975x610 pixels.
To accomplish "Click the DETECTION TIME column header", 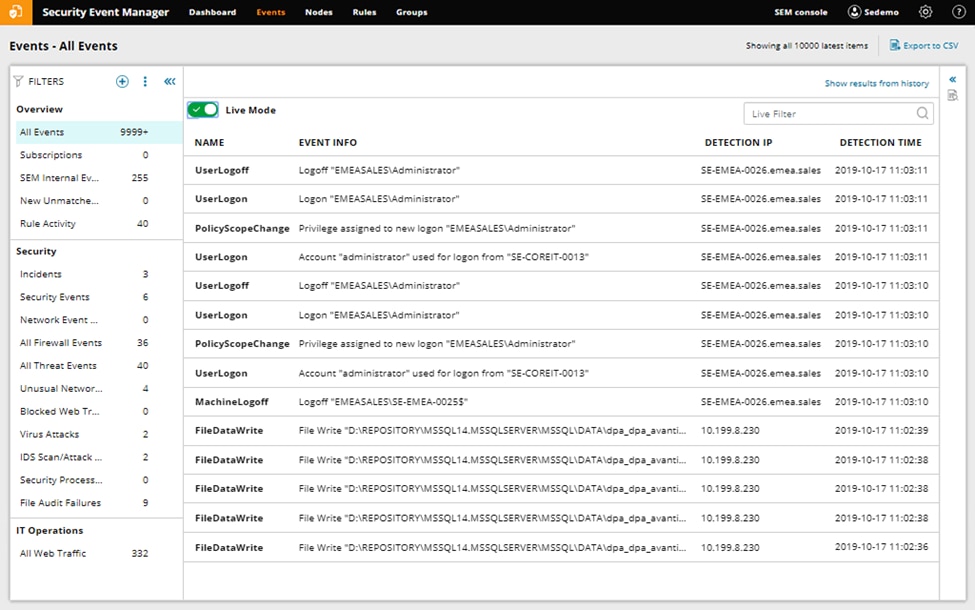I will pos(880,142).
